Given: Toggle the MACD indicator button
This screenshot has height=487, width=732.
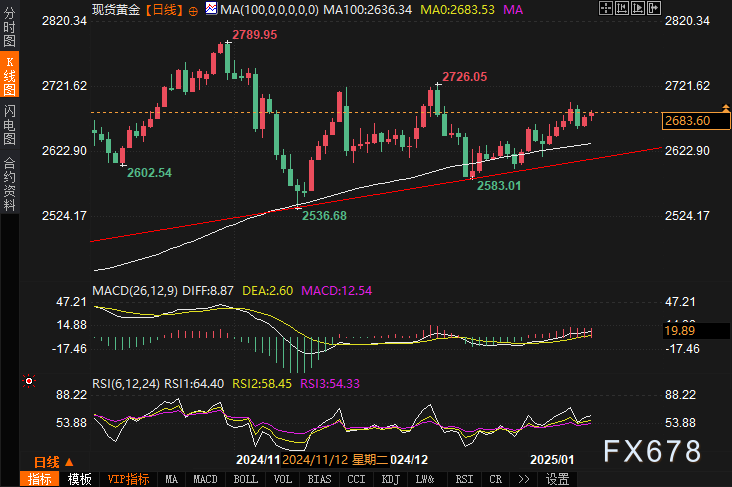Looking at the screenshot, I should pyautogui.click(x=205, y=479).
